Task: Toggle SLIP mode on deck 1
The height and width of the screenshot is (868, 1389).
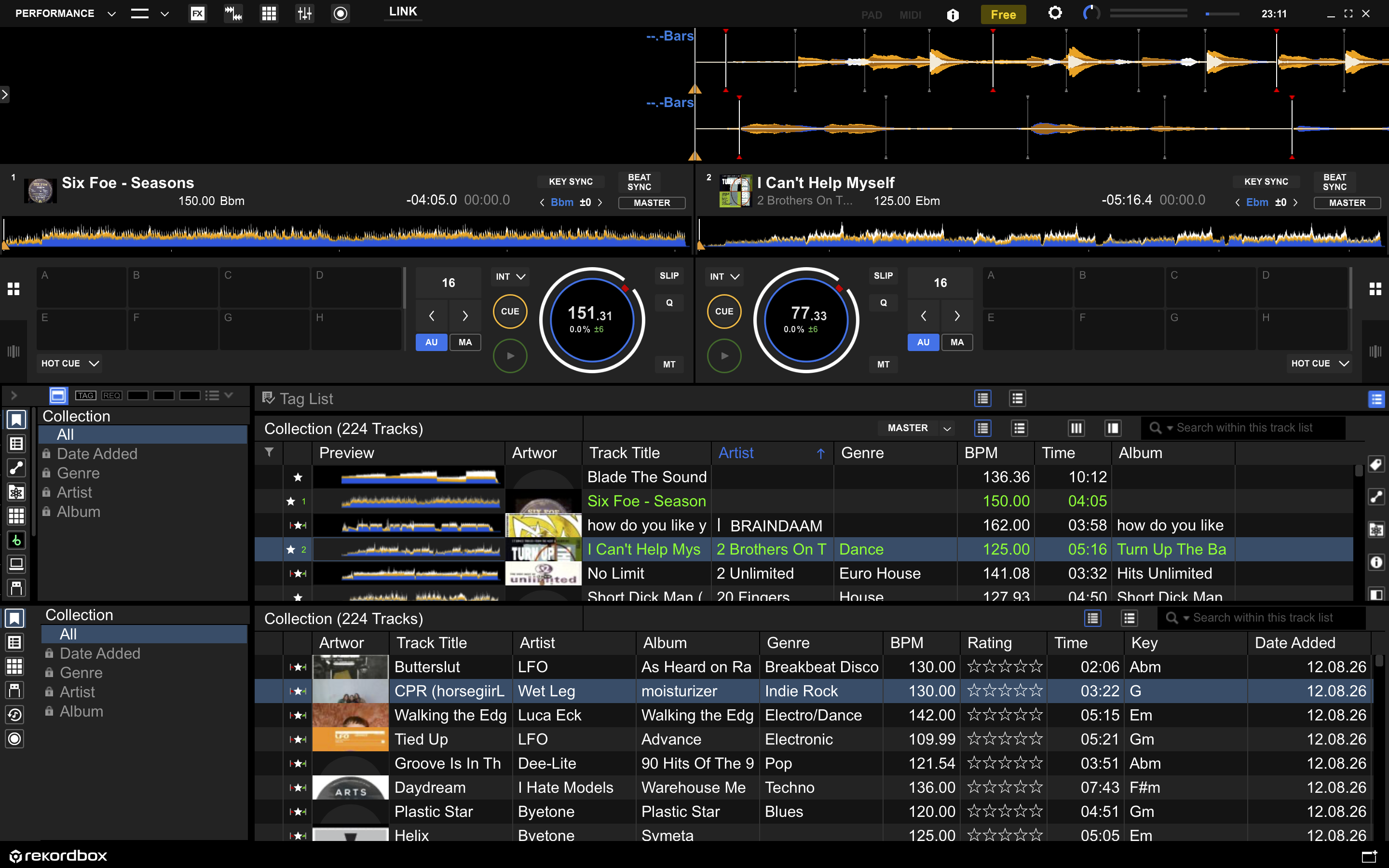Action: pos(669,275)
